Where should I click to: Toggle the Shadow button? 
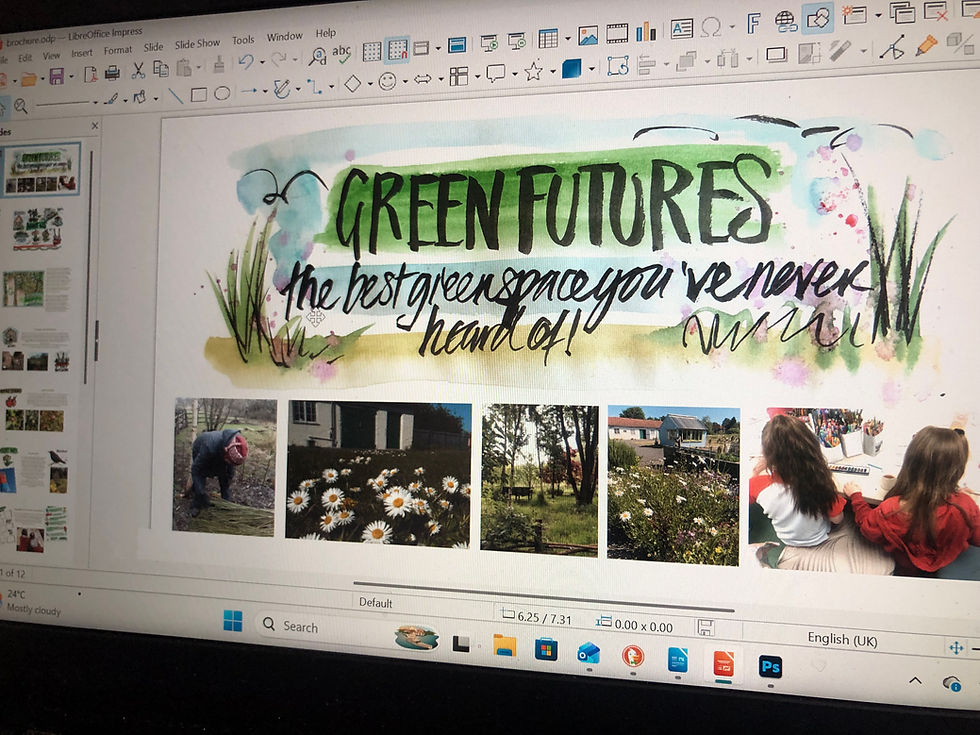[776, 55]
